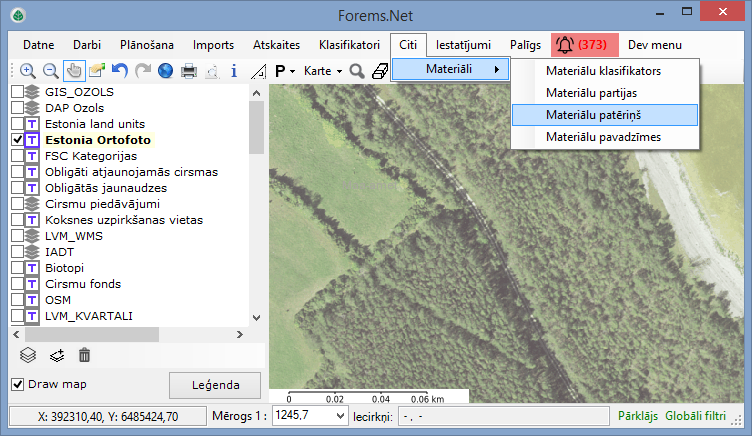The height and width of the screenshot is (436, 752).
Task: Click the T icon of FSC Kategorijas
Action: 32,156
